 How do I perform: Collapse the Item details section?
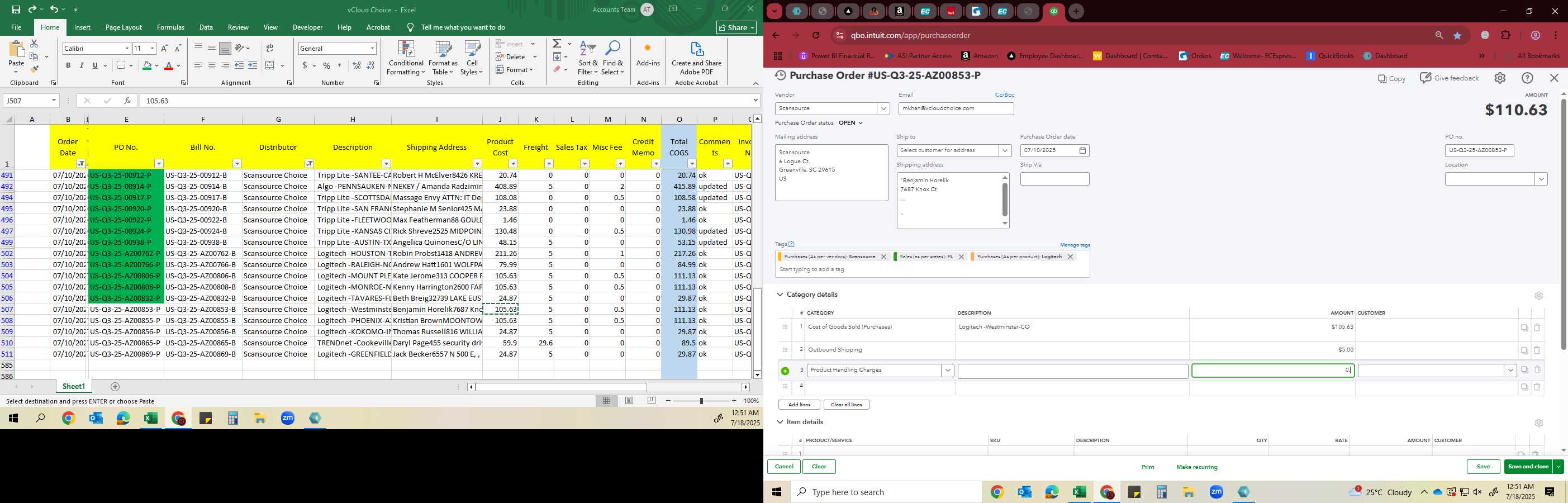click(x=780, y=422)
